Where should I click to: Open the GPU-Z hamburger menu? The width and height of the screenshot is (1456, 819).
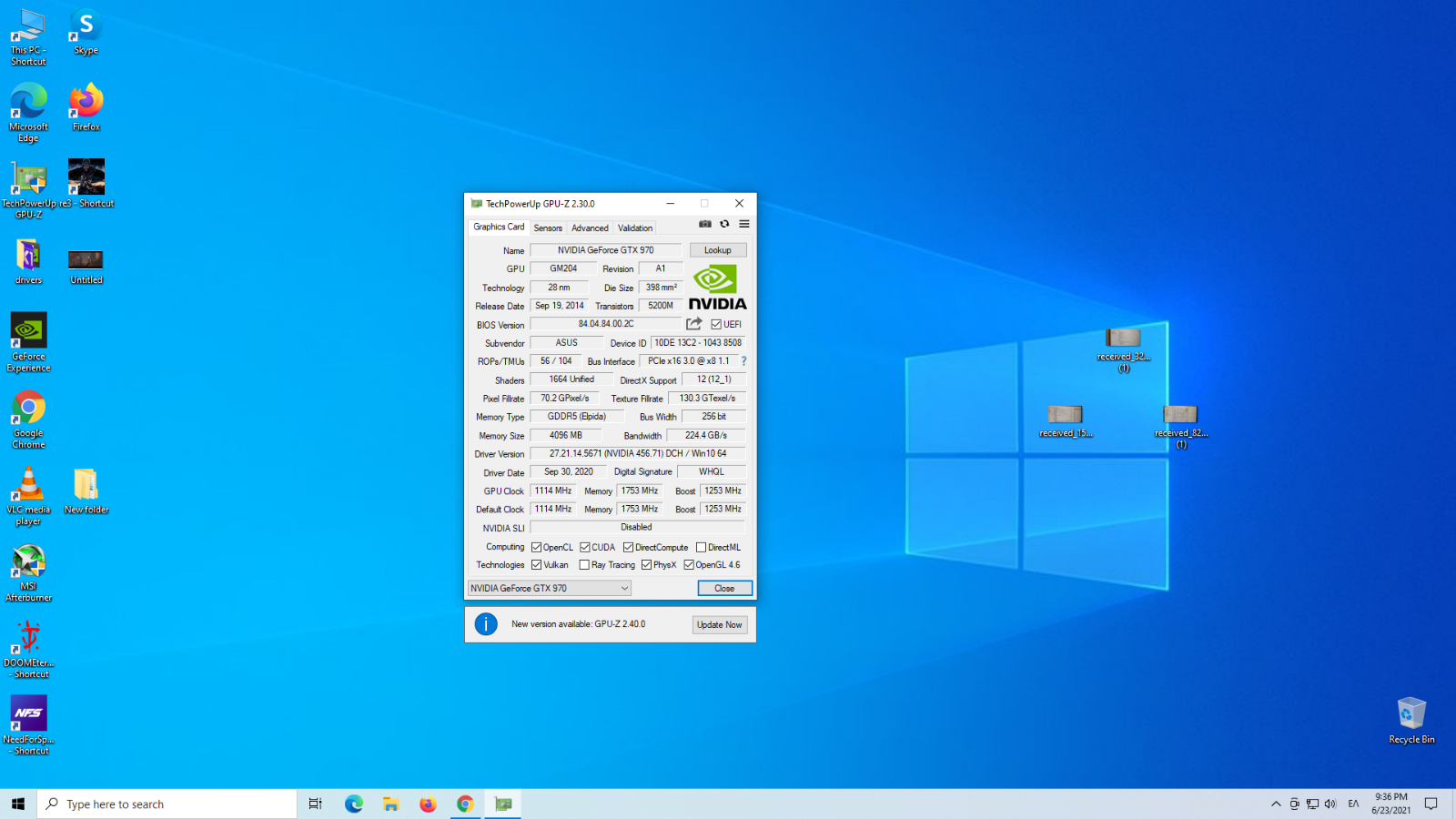pos(744,224)
